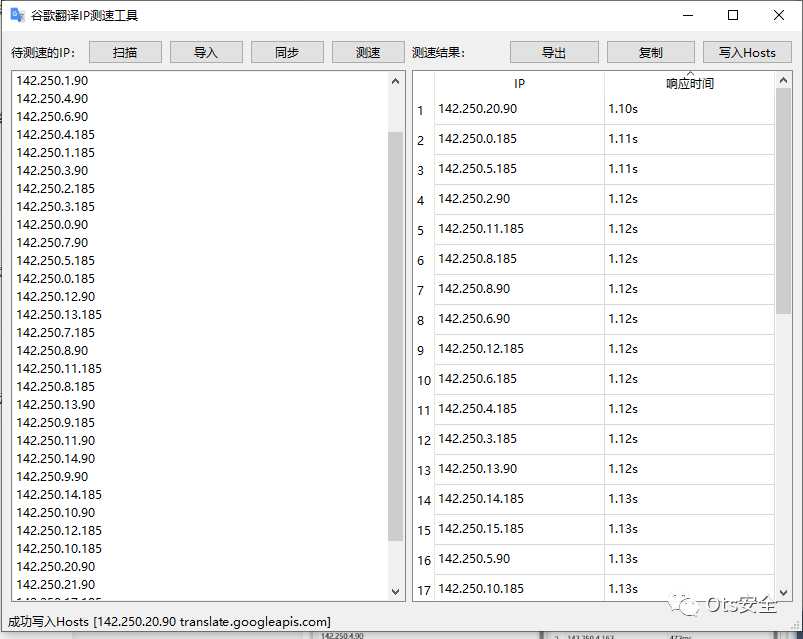Select result cell 142.250.11.185 in row 5
This screenshot has width=803, height=639.
[519, 229]
